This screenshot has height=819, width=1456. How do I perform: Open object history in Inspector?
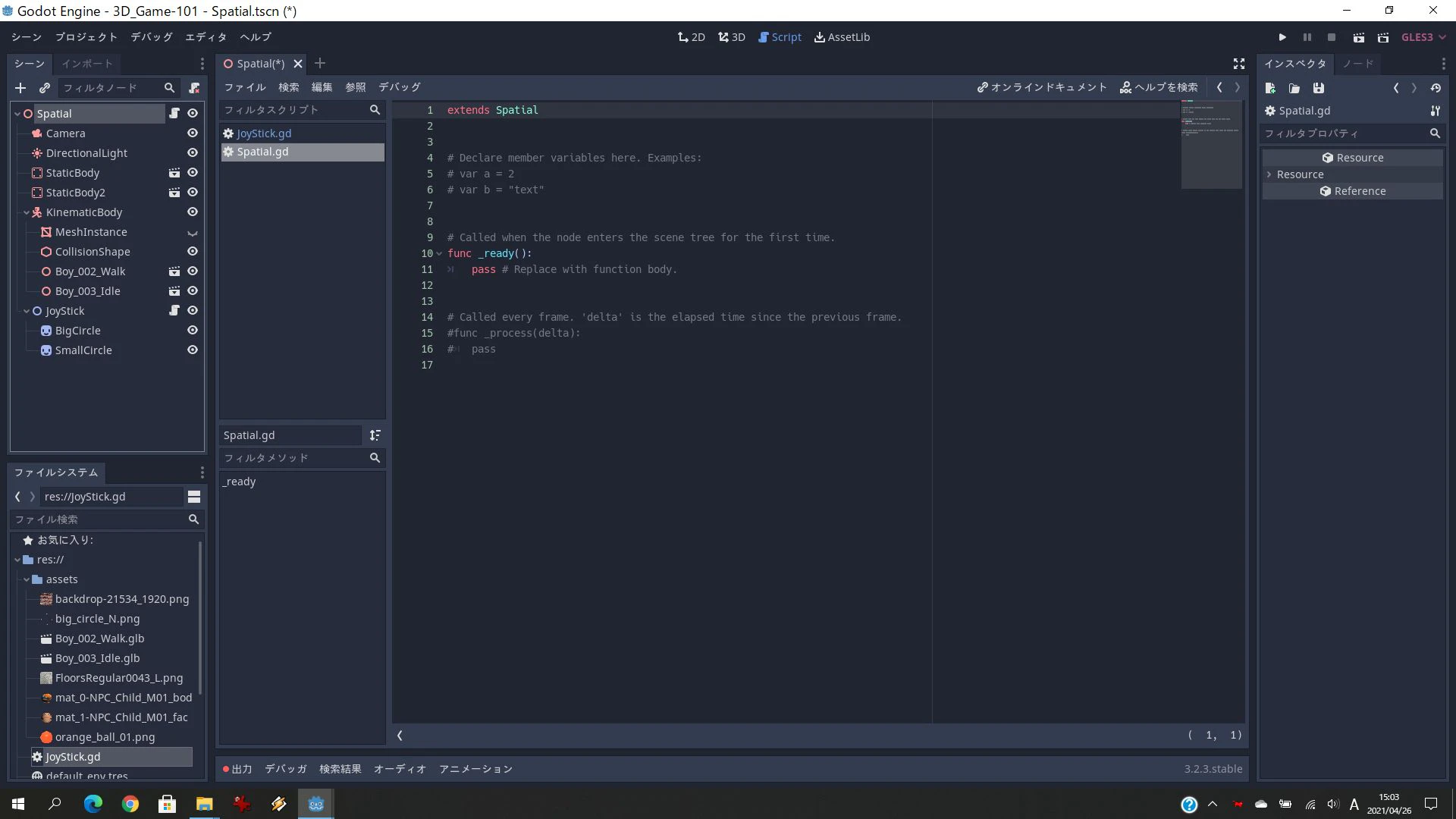(x=1436, y=88)
